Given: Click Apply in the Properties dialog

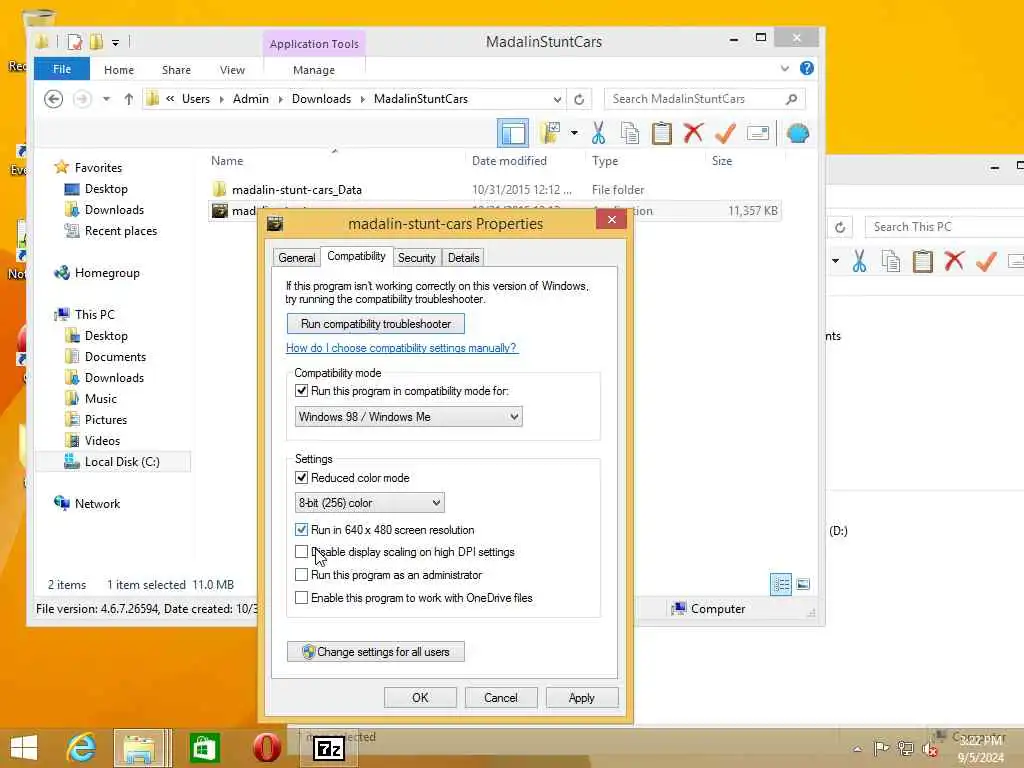Looking at the screenshot, I should [x=582, y=697].
